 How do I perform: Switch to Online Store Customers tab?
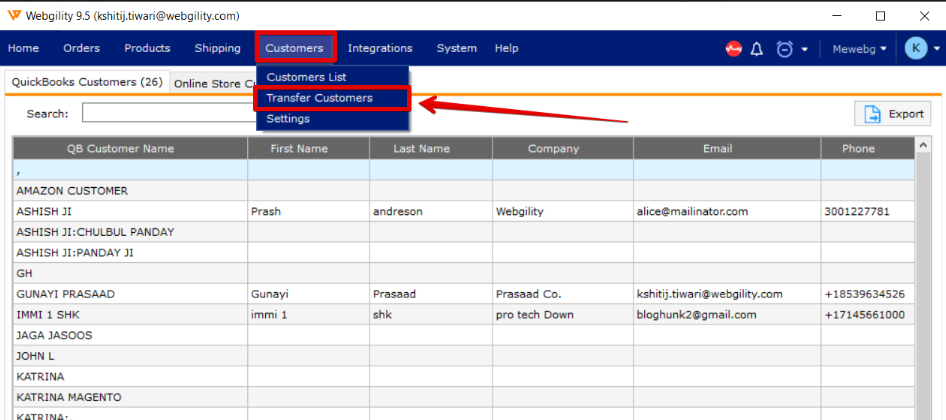[215, 84]
